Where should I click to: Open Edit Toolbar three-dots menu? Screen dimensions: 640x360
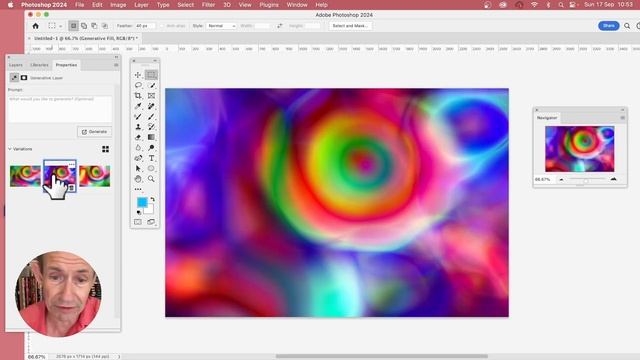(x=138, y=189)
